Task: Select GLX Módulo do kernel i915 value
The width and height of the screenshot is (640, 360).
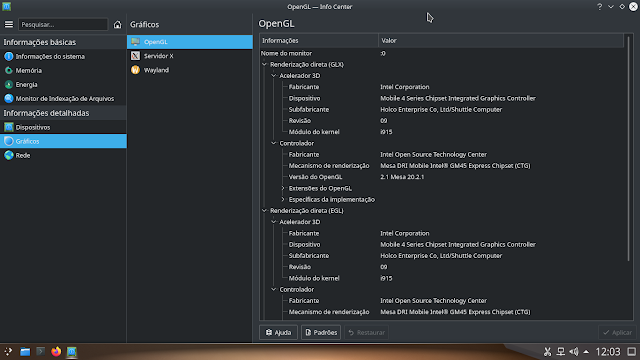Action: tap(386, 132)
